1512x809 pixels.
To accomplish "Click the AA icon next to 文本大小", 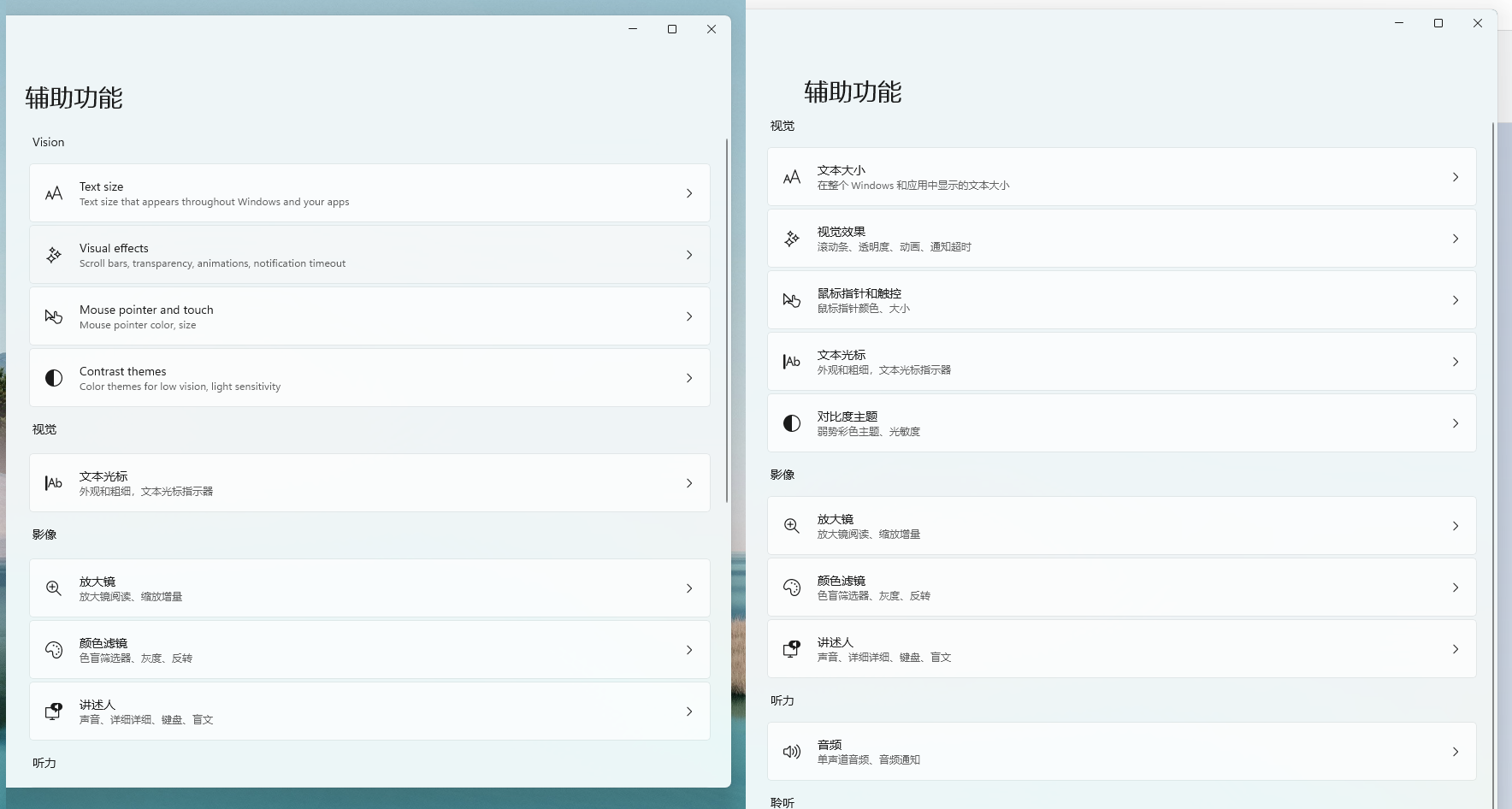I will 792,177.
